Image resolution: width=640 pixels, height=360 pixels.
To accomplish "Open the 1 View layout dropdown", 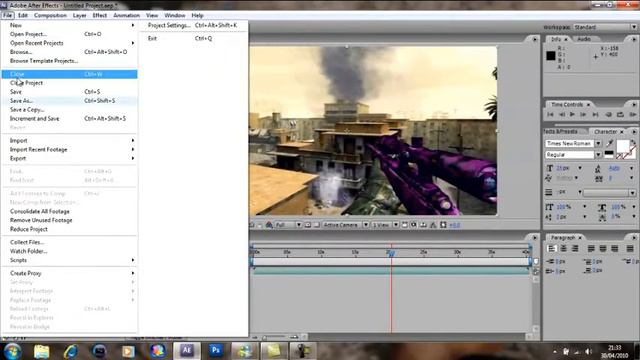I will pyautogui.click(x=385, y=225).
